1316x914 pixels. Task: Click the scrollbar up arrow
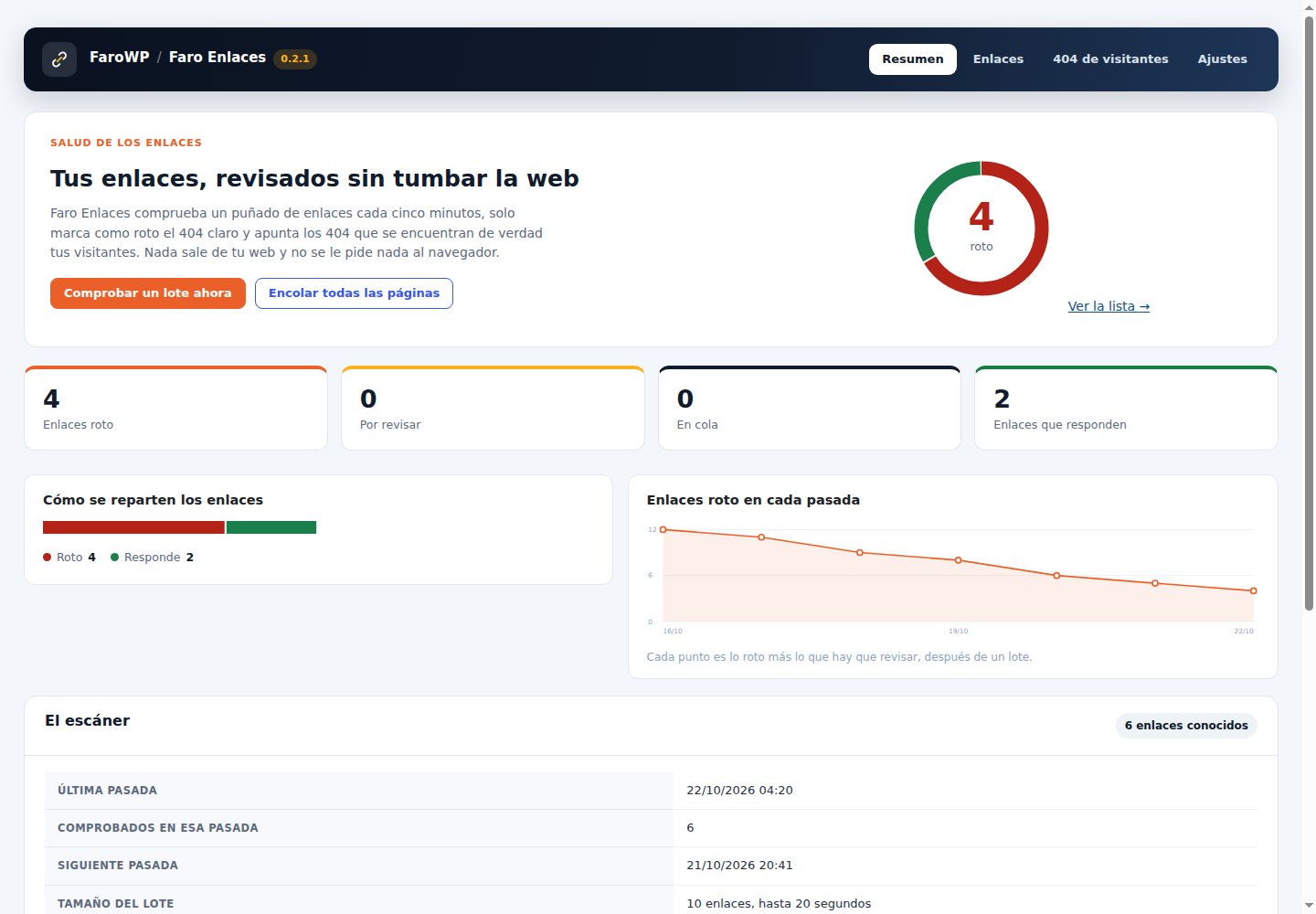pos(1309,7)
